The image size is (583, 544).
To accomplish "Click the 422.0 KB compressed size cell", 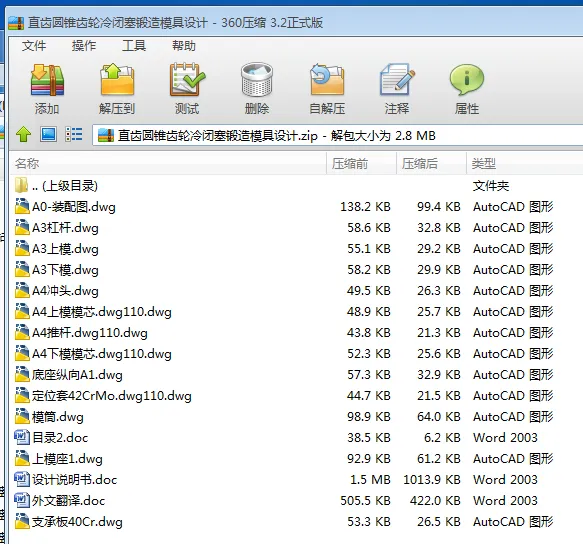I will click(x=435, y=501).
